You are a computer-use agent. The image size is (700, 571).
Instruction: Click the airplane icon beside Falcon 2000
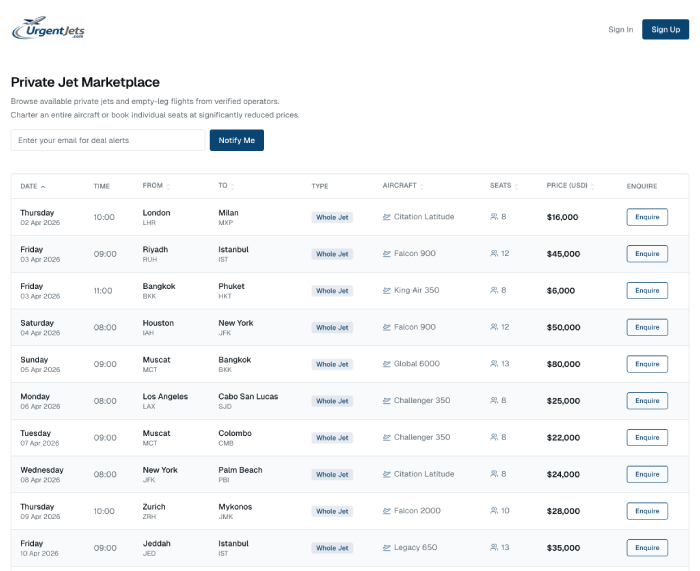(387, 511)
